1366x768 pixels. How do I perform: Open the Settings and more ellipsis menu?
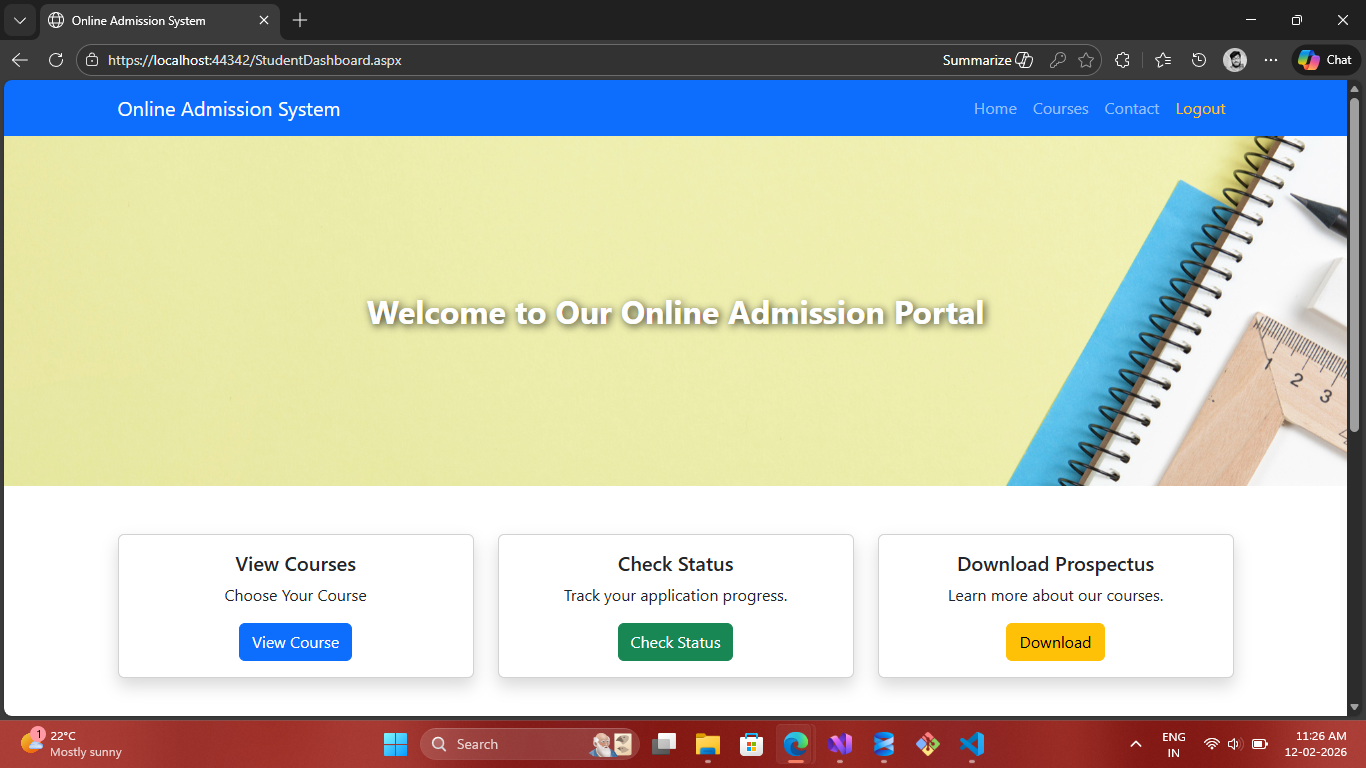1271,60
